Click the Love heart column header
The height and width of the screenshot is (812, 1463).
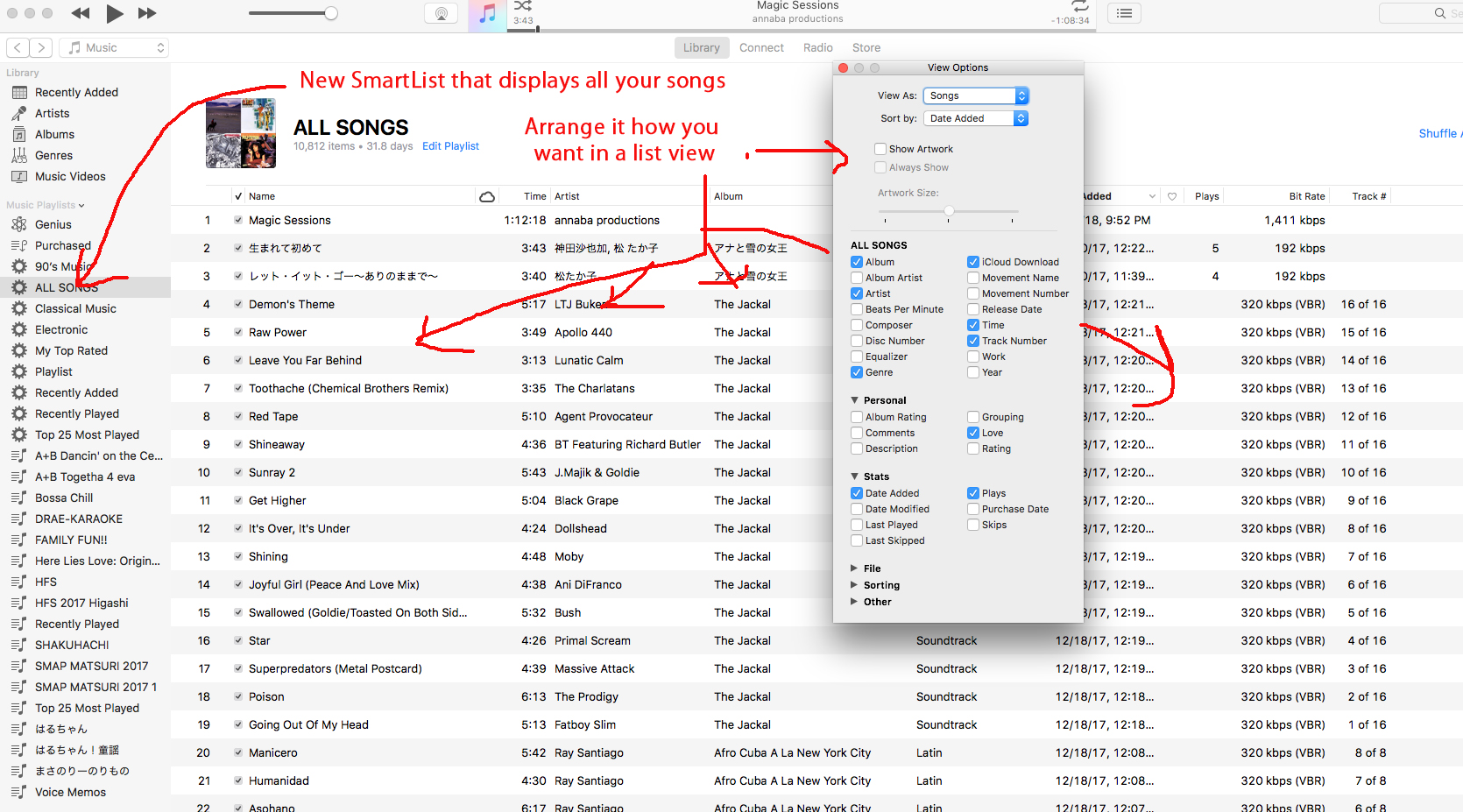click(1172, 196)
